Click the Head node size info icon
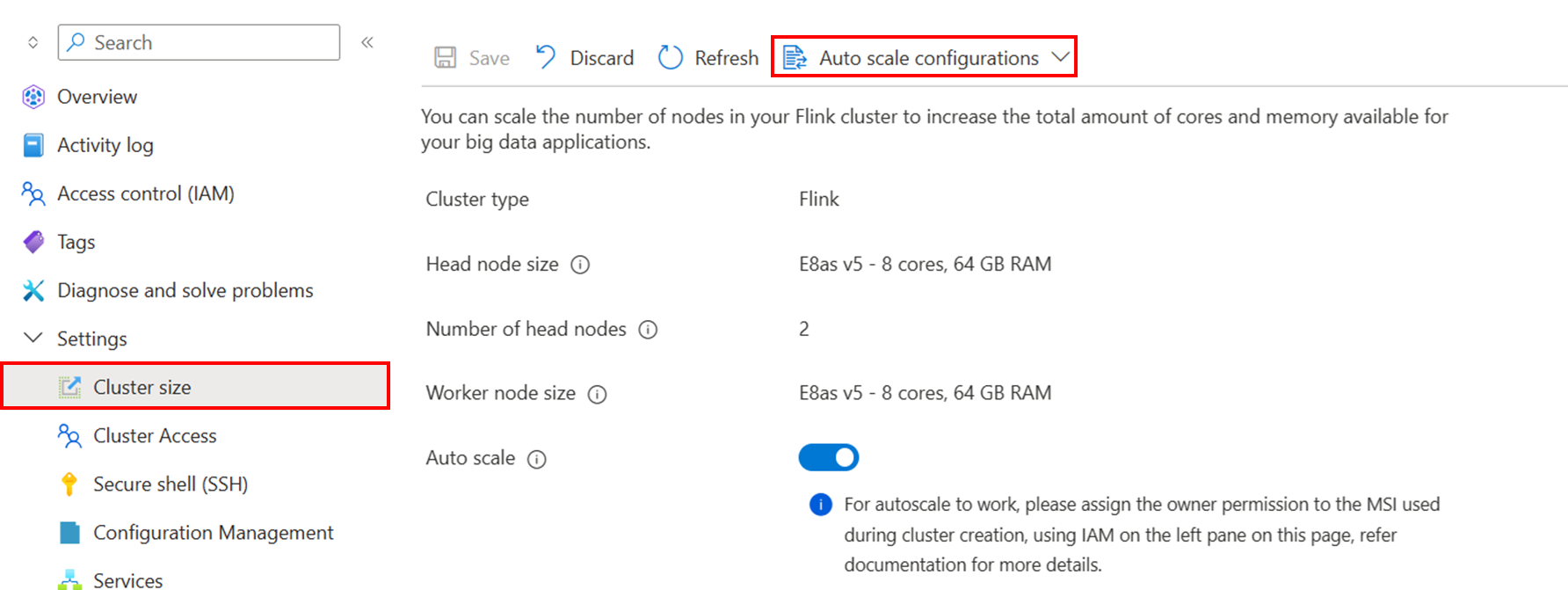The image size is (1568, 590). point(580,265)
